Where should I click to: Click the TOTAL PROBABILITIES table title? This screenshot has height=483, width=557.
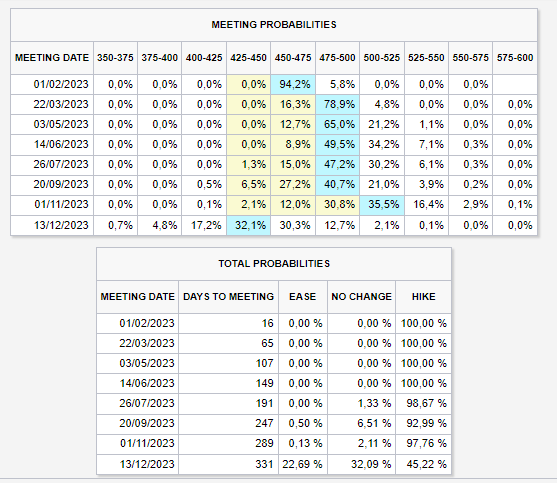[274, 264]
